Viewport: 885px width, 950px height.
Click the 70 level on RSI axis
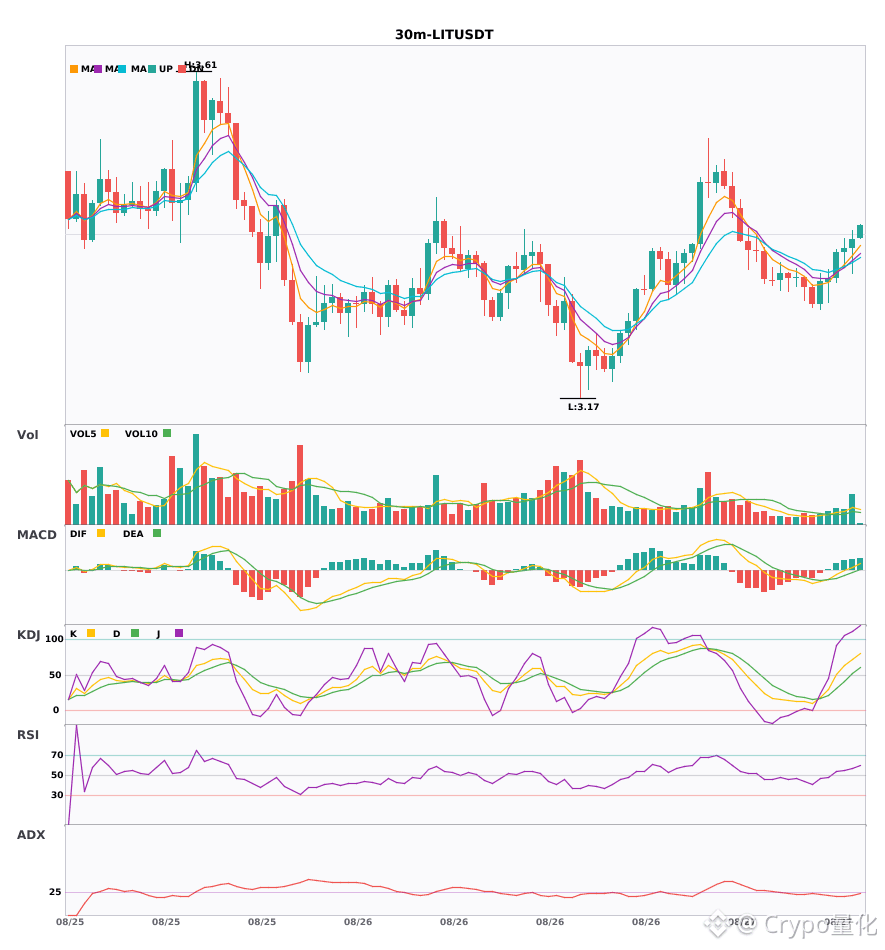click(x=57, y=755)
